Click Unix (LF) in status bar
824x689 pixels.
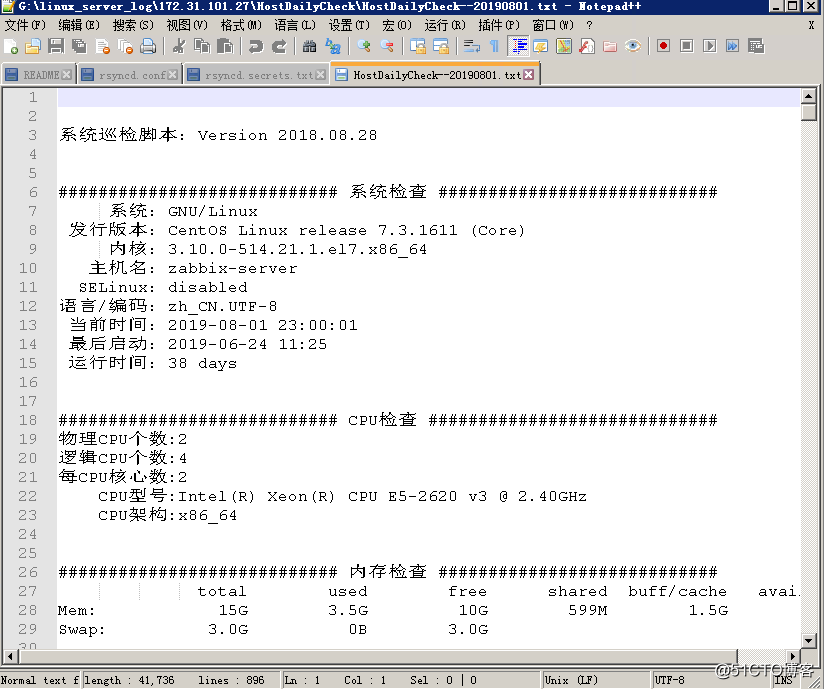tap(571, 680)
